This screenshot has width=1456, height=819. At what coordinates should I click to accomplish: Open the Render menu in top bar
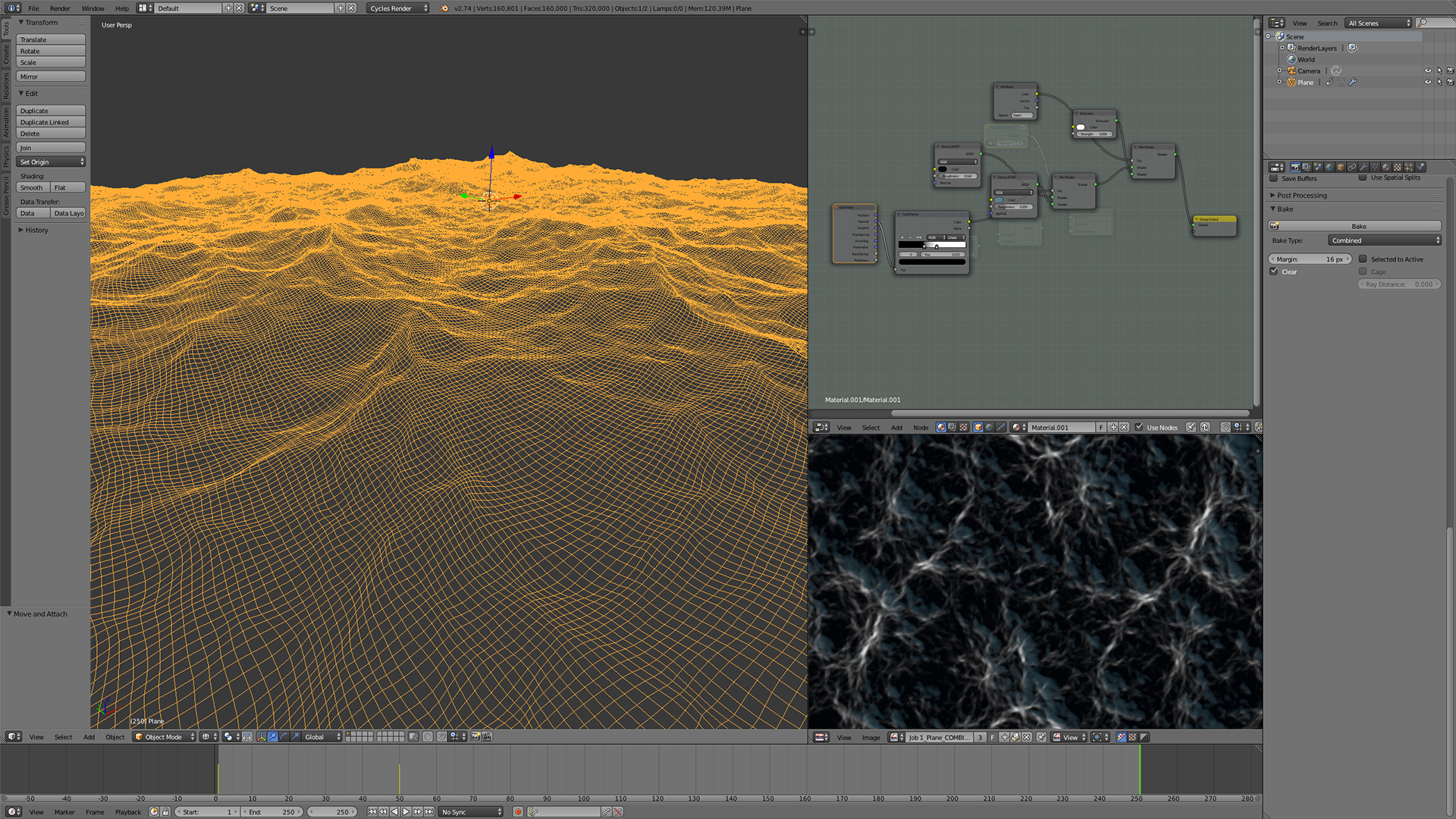pos(60,8)
